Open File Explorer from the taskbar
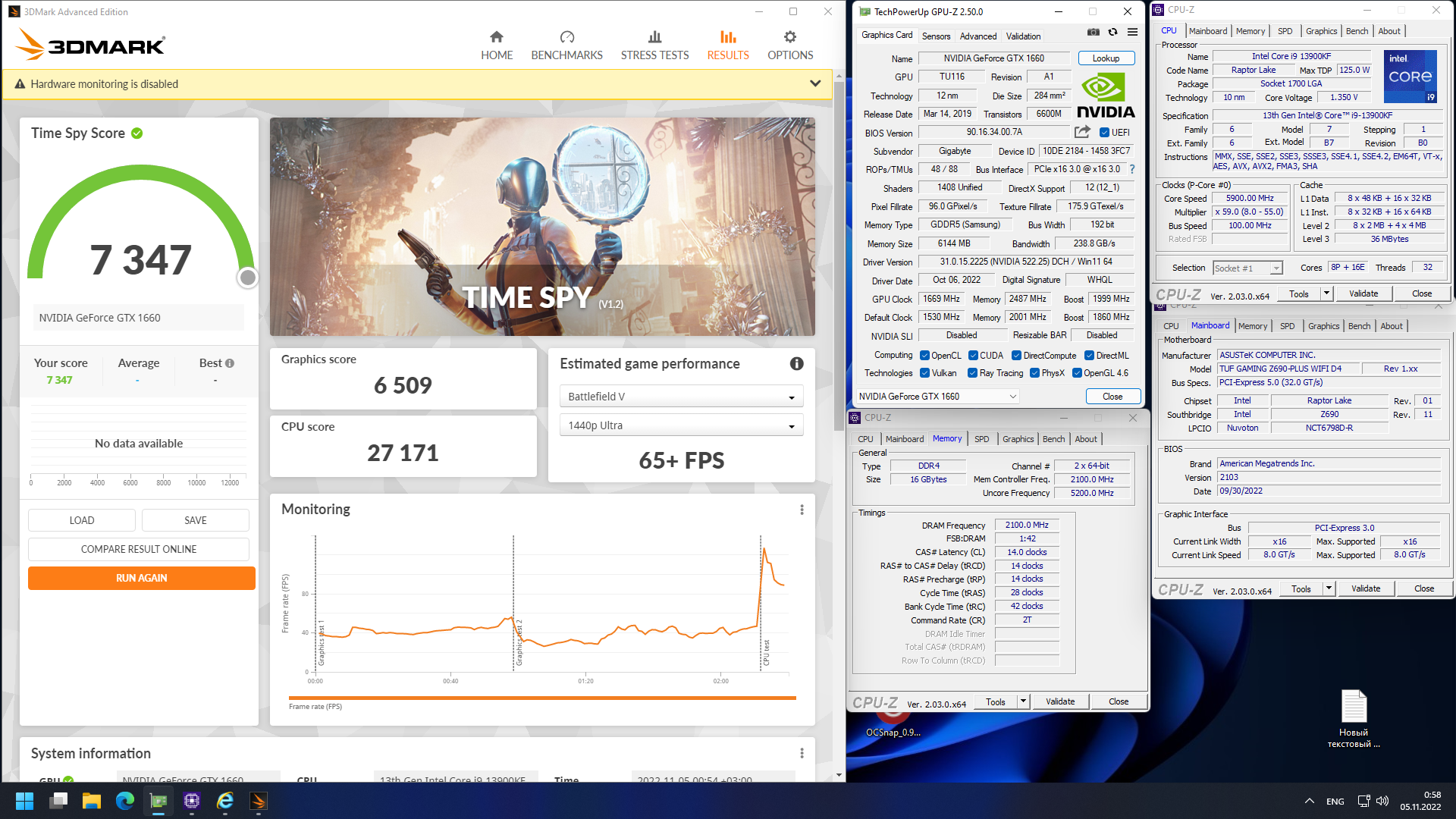 (92, 801)
